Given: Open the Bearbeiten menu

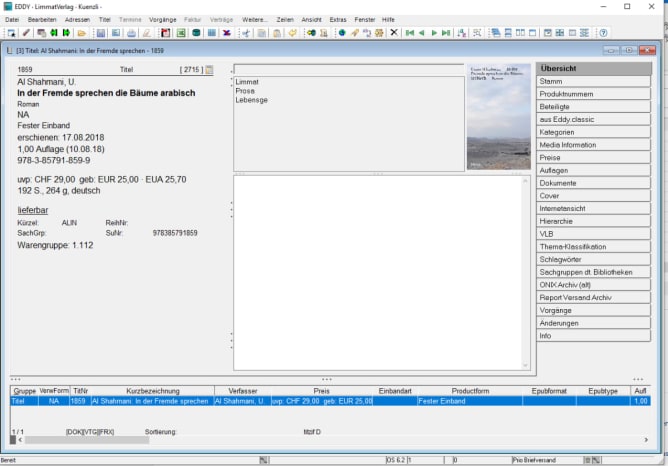Looking at the screenshot, I should 42,20.
